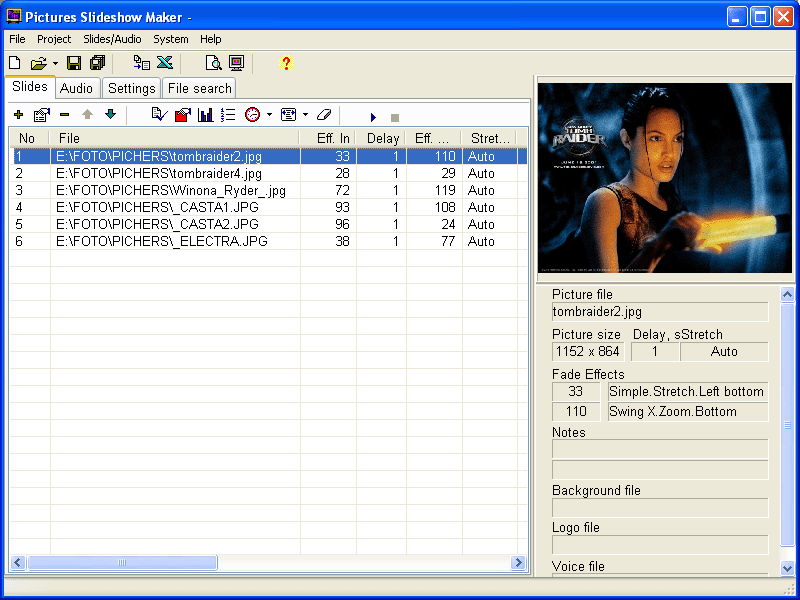Click the Picture size field 1152 x 864
800x600 pixels.
pyautogui.click(x=588, y=352)
